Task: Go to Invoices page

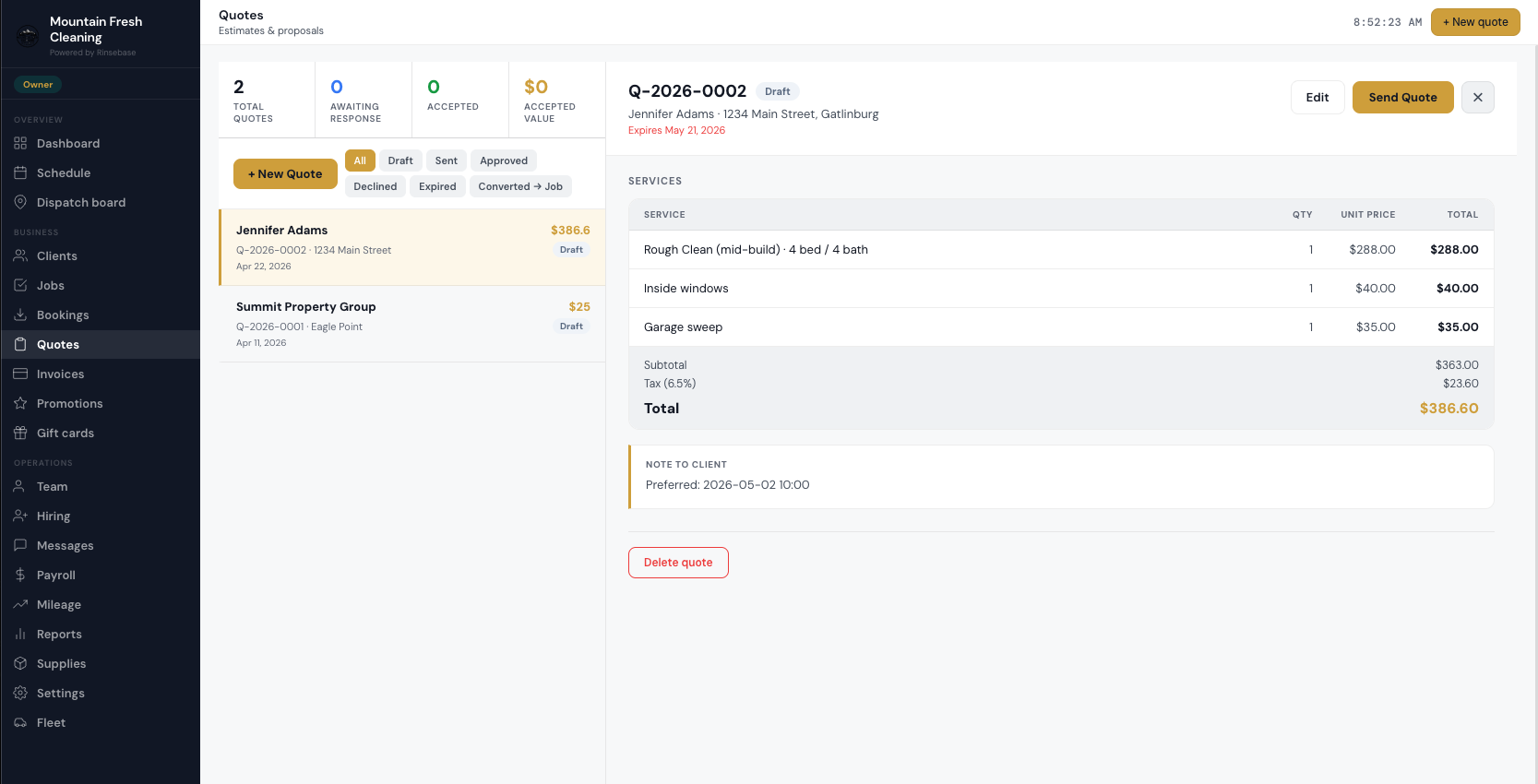Action: 100,374
